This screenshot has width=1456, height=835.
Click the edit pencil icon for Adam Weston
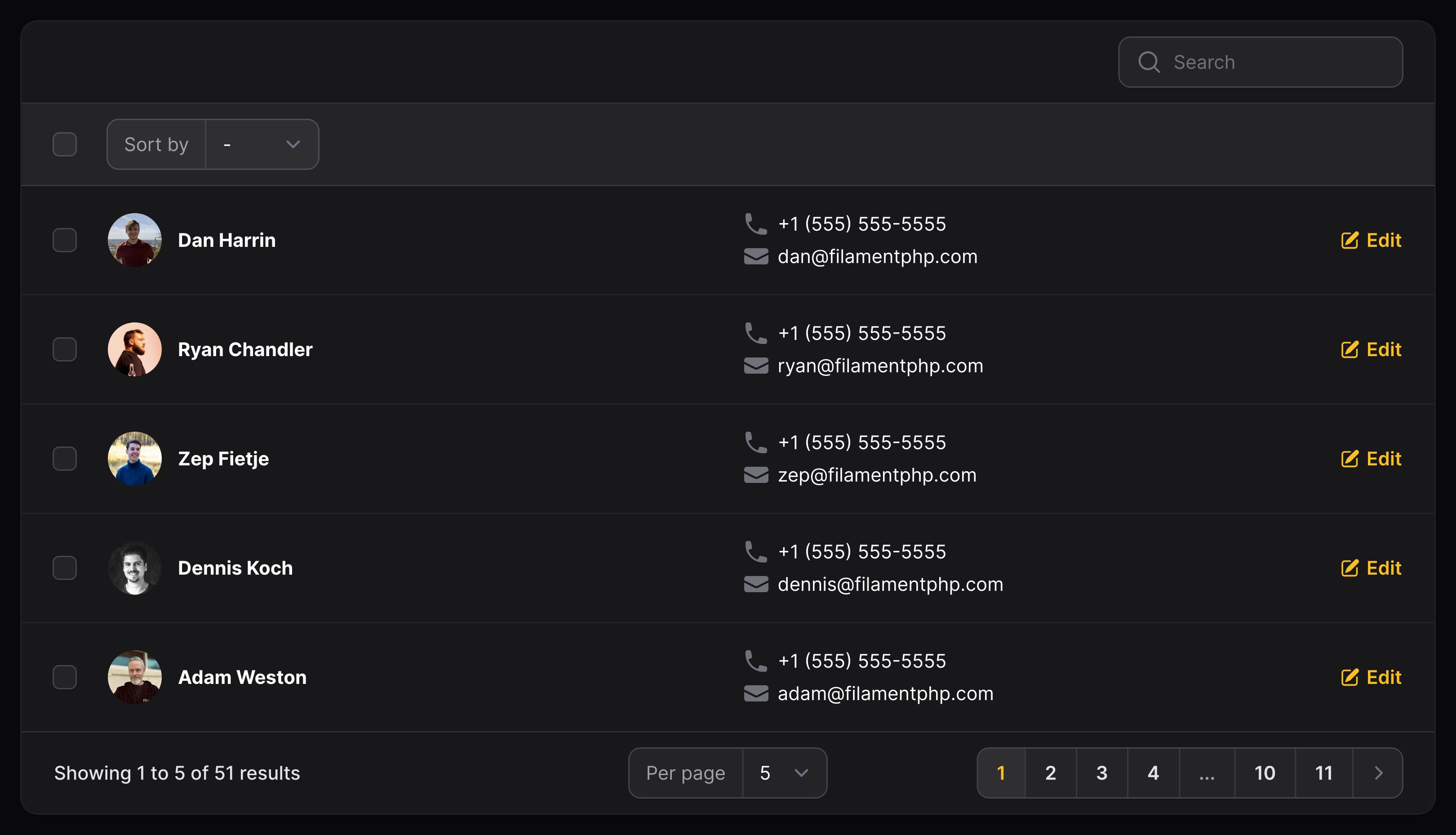click(x=1349, y=677)
